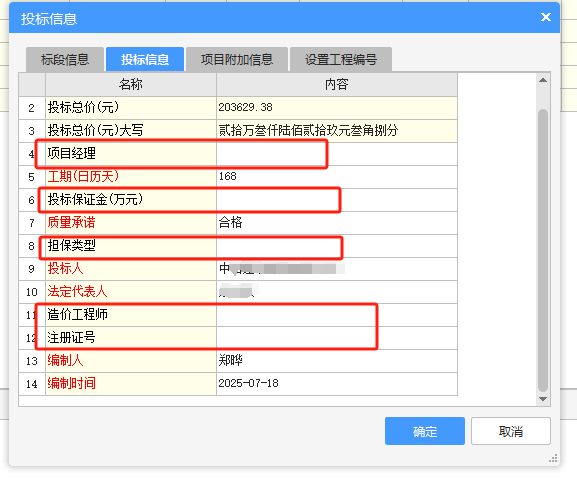The height and width of the screenshot is (483, 577).
Task: Switch to the 标段信息 tab
Action: pyautogui.click(x=65, y=59)
